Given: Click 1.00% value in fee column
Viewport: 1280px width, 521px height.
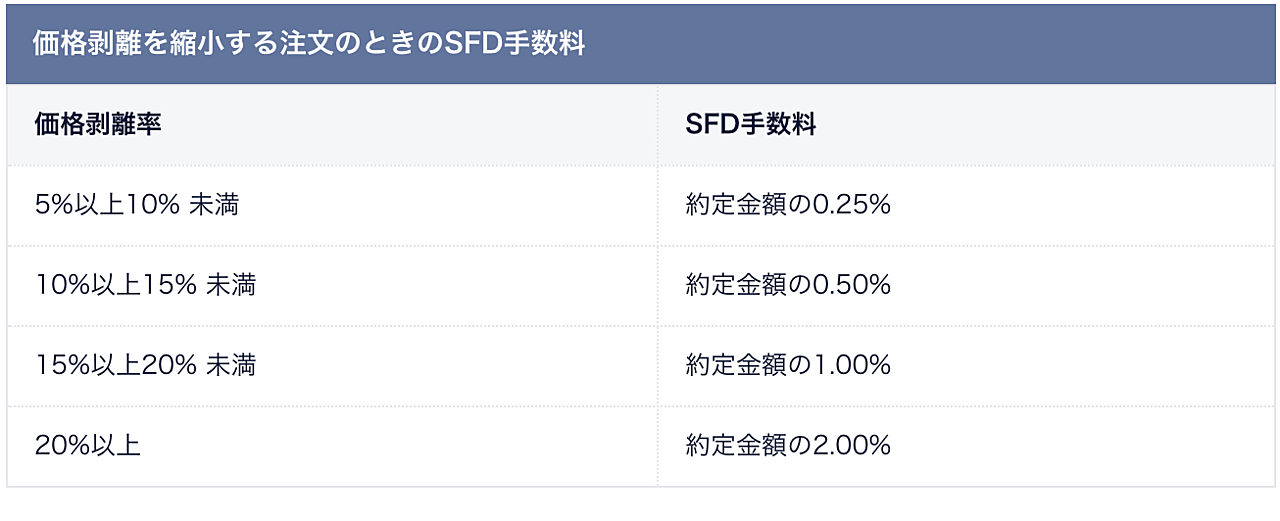Looking at the screenshot, I should (x=850, y=366).
